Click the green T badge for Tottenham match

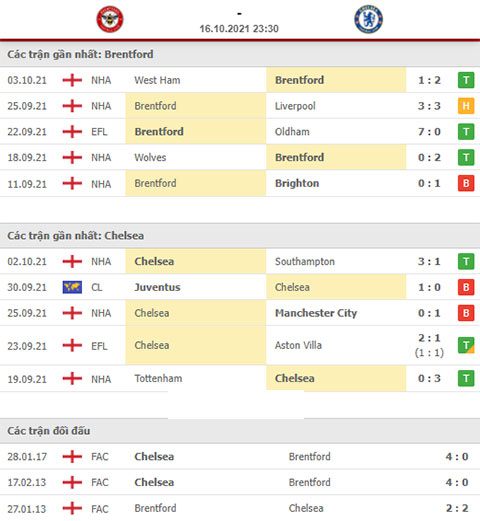click(x=466, y=378)
